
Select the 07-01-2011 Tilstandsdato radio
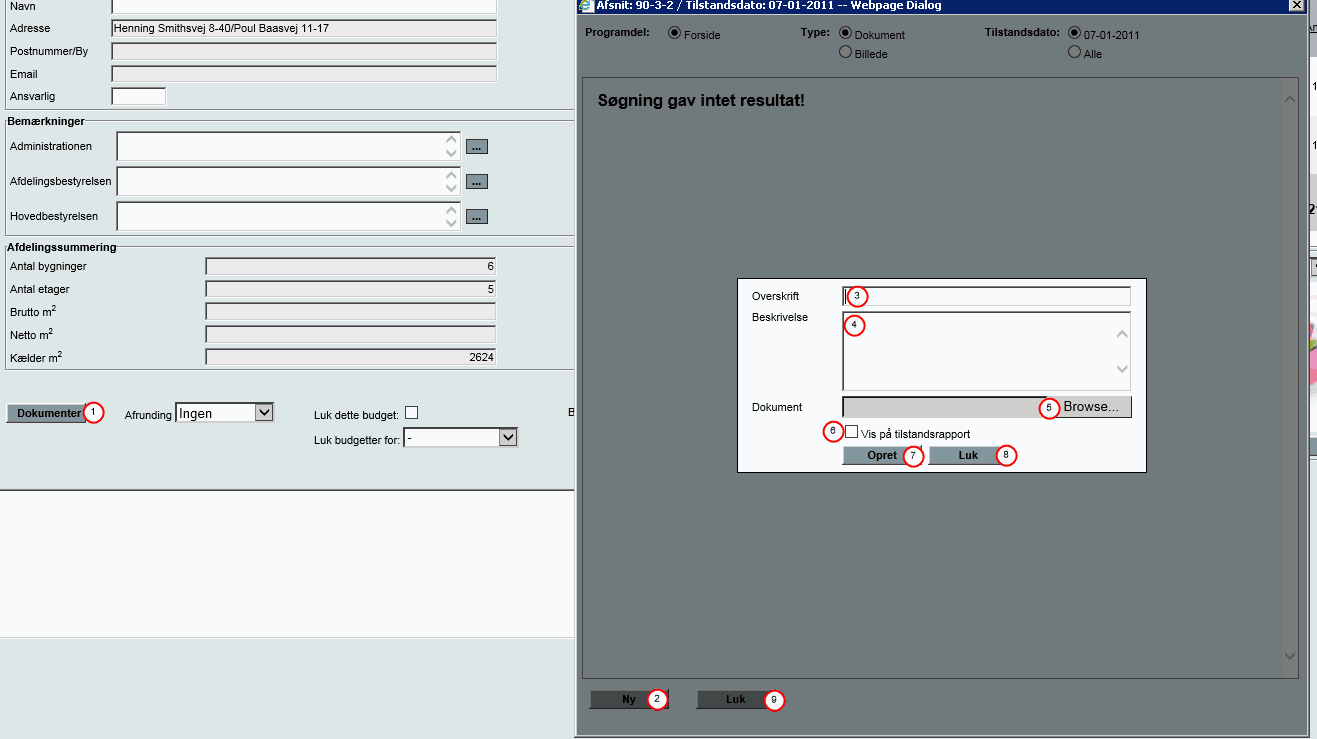tap(1075, 33)
